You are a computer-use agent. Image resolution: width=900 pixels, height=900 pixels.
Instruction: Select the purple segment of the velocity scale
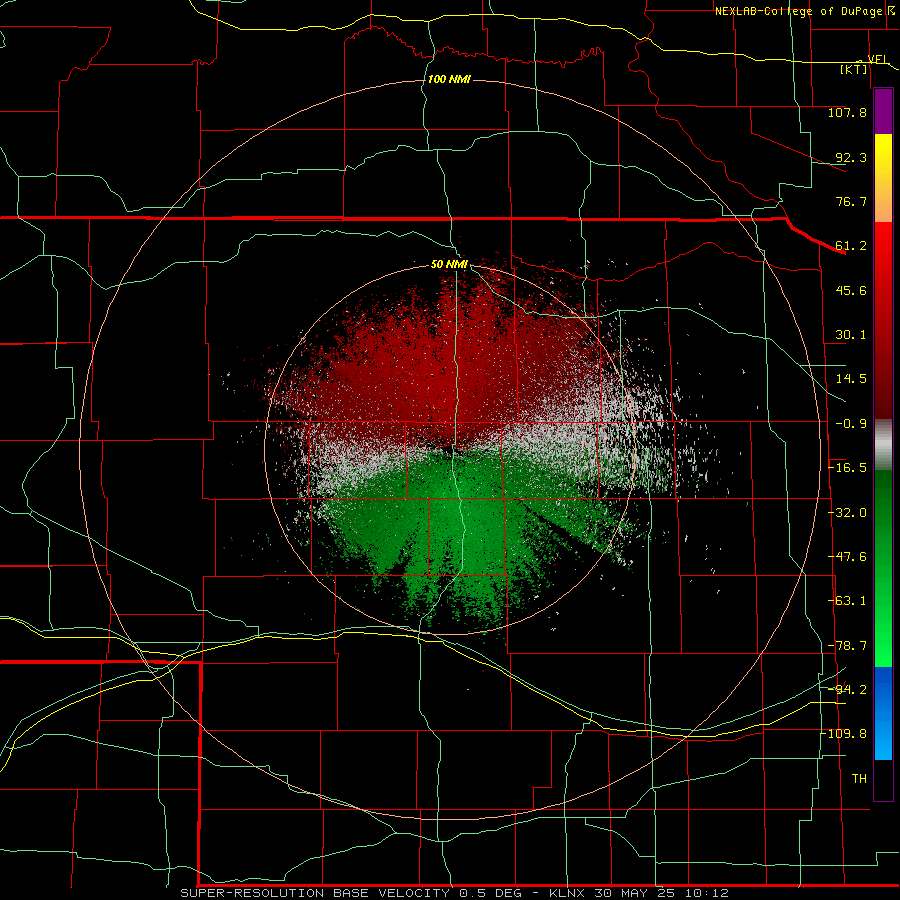click(883, 111)
